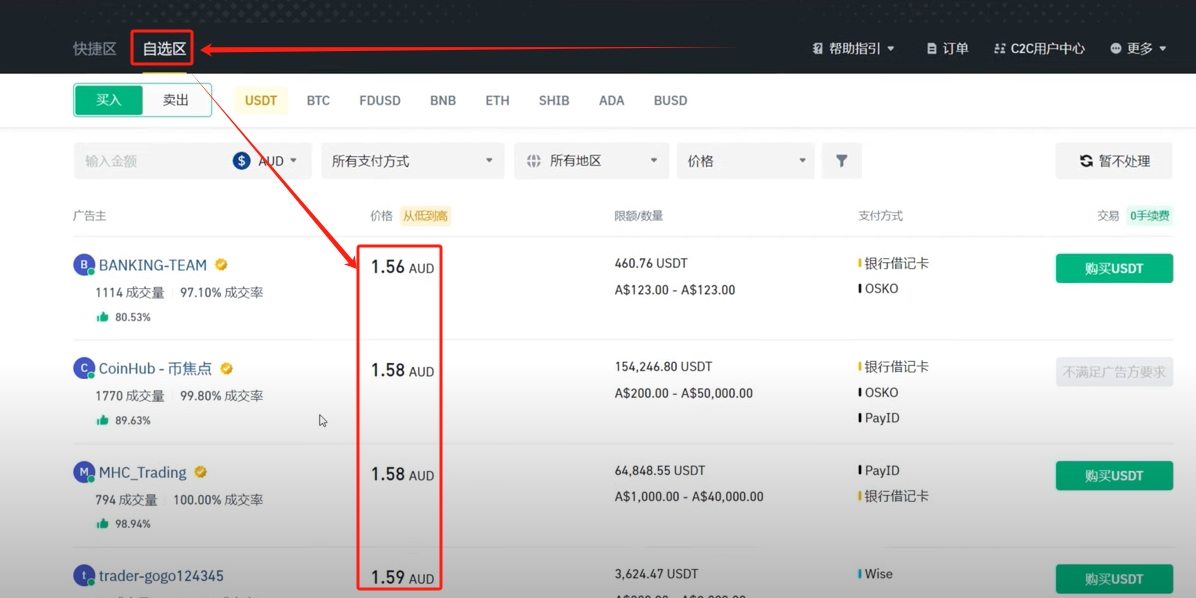Click the 0手续费 fee badge

click(x=1149, y=216)
